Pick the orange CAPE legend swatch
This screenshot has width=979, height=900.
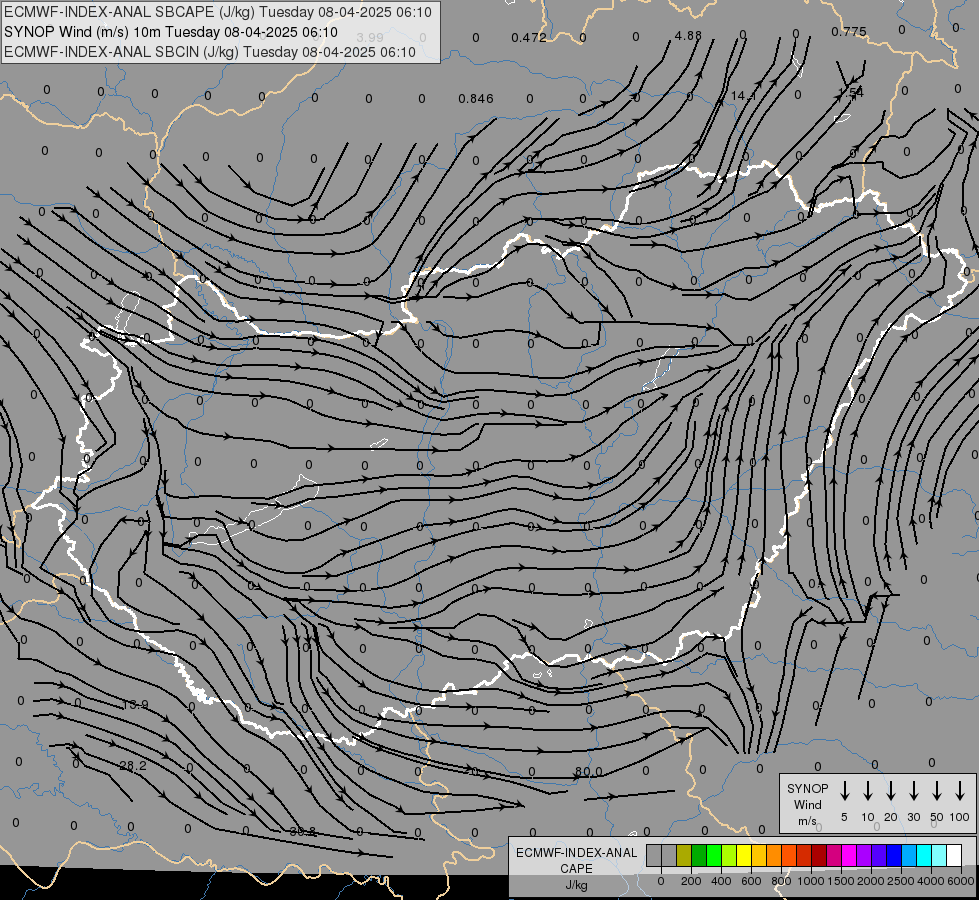pos(774,855)
